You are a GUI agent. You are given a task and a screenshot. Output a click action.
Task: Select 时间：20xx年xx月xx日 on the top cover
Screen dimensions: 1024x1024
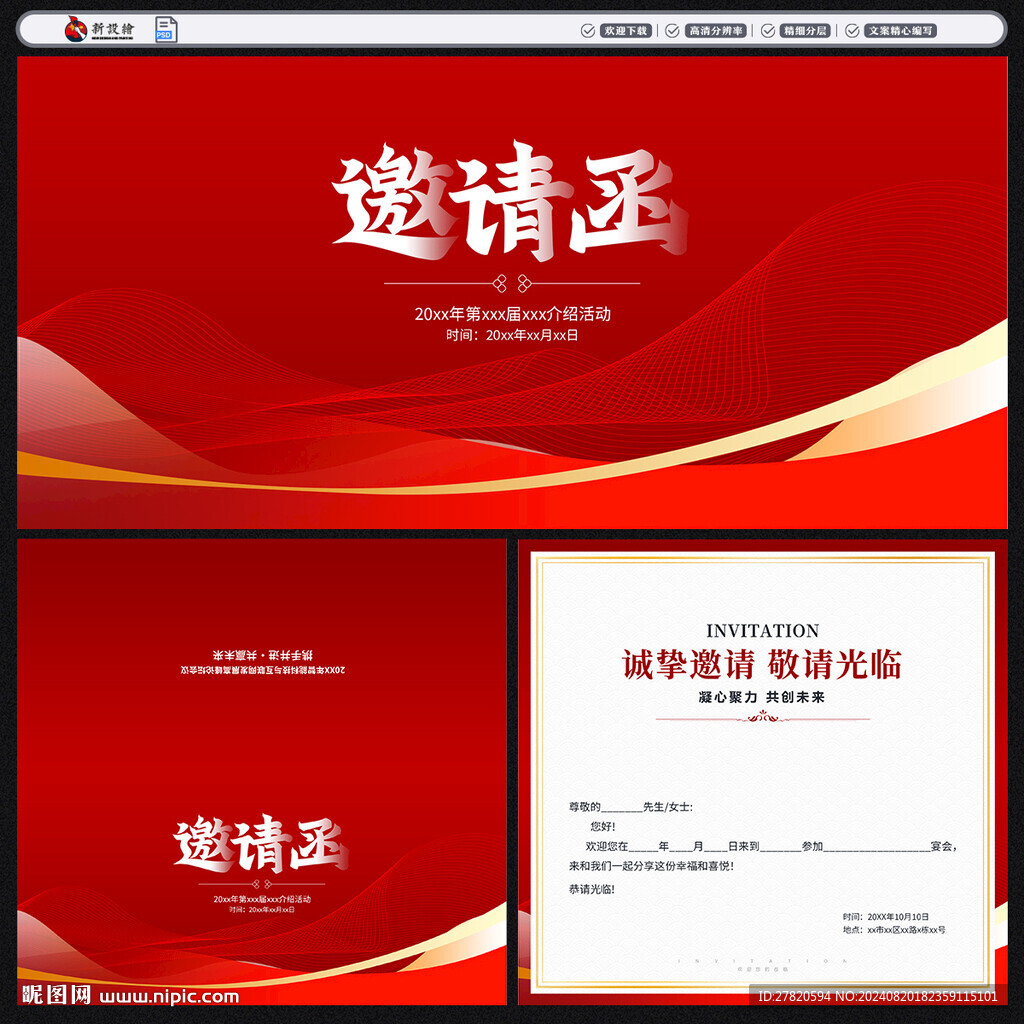pyautogui.click(x=513, y=335)
